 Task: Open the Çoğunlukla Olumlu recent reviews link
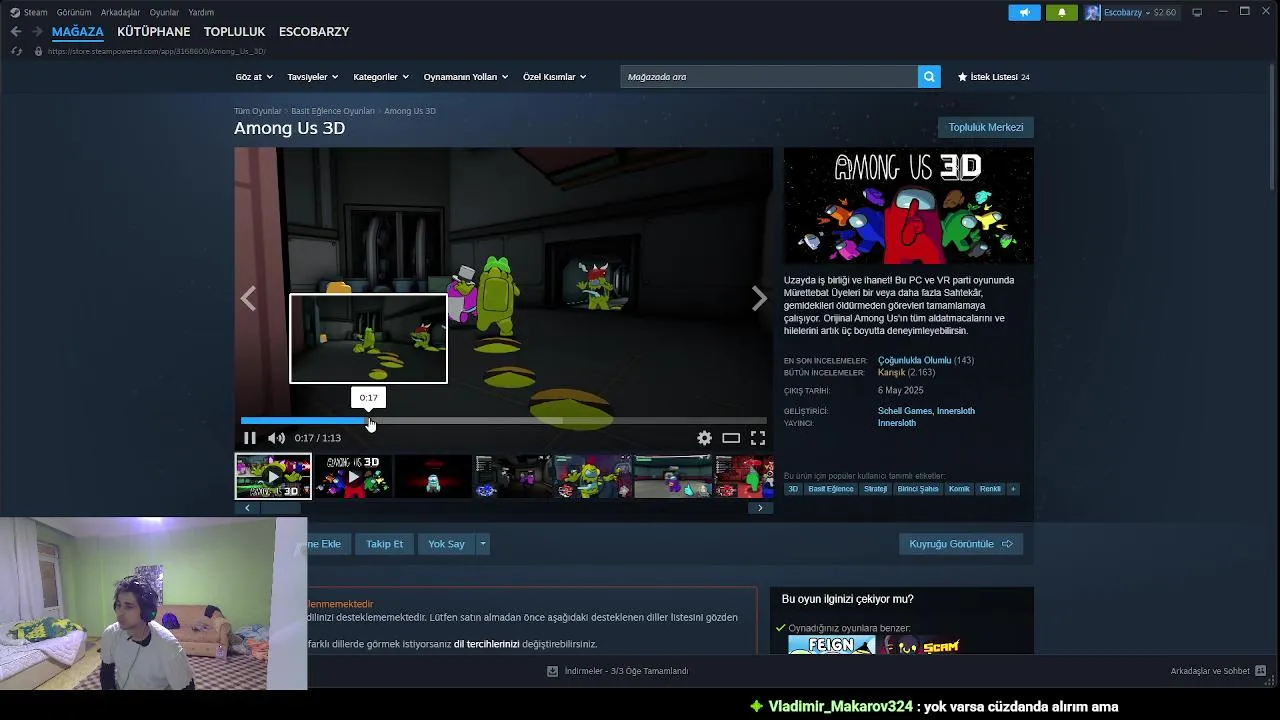[914, 360]
